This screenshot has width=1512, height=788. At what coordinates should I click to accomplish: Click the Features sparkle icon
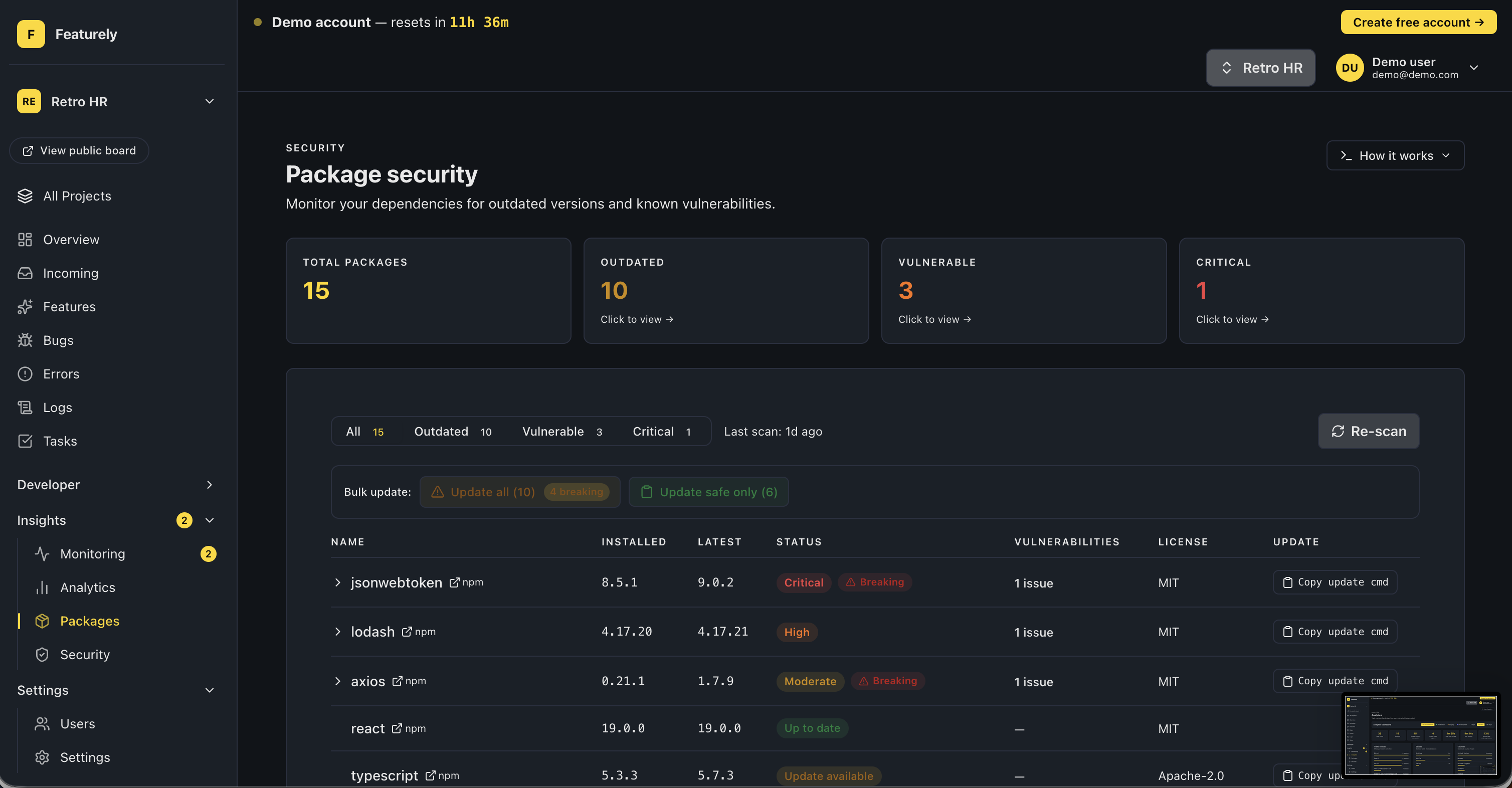[x=25, y=307]
